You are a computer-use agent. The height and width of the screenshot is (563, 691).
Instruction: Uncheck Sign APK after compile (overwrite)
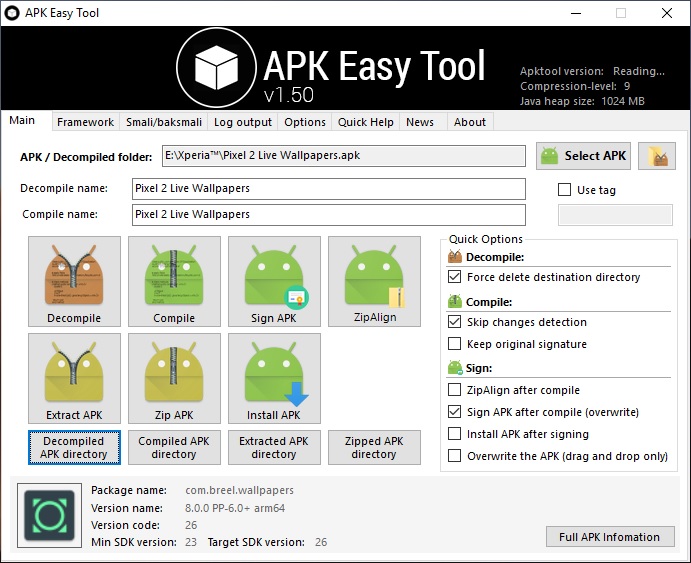[x=454, y=411]
